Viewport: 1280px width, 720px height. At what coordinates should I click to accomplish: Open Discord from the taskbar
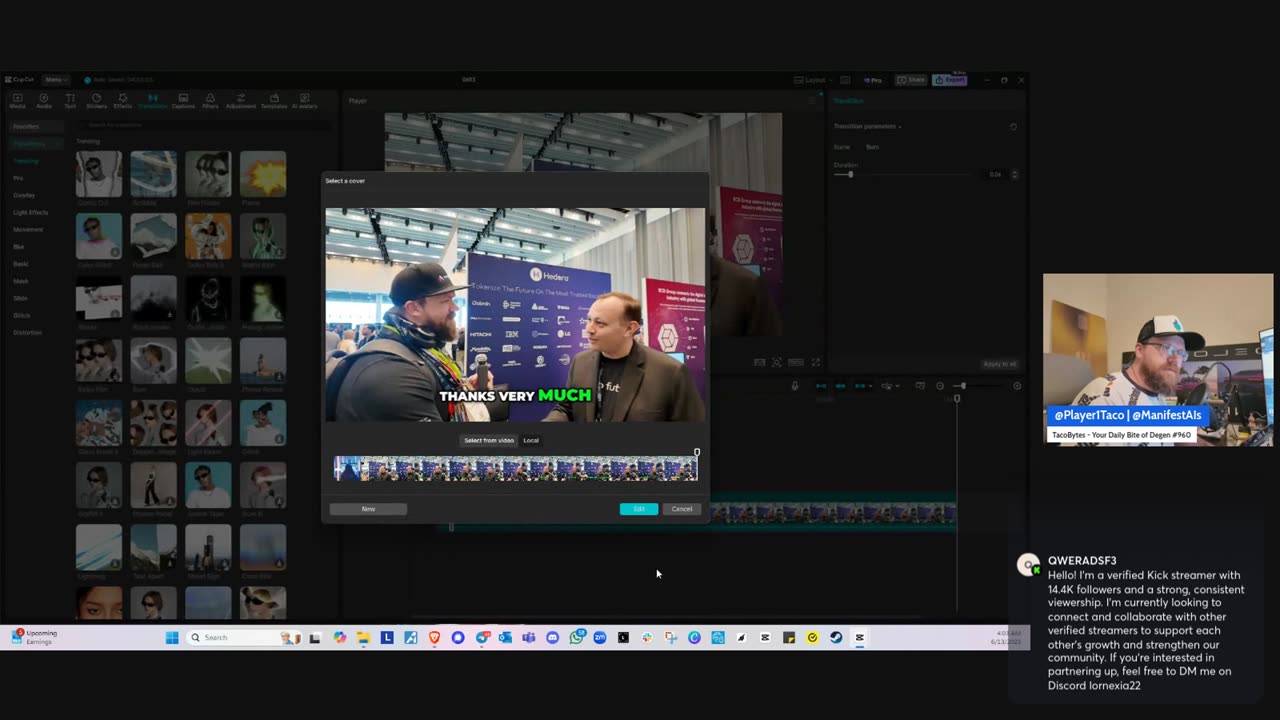click(x=552, y=637)
